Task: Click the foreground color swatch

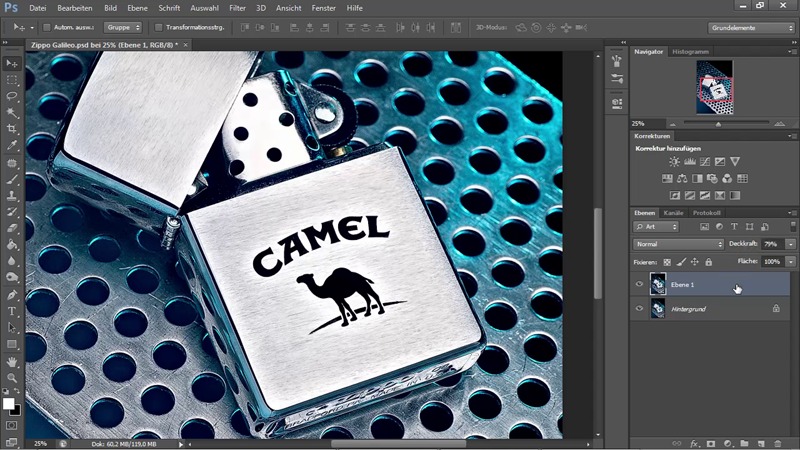Action: point(8,404)
